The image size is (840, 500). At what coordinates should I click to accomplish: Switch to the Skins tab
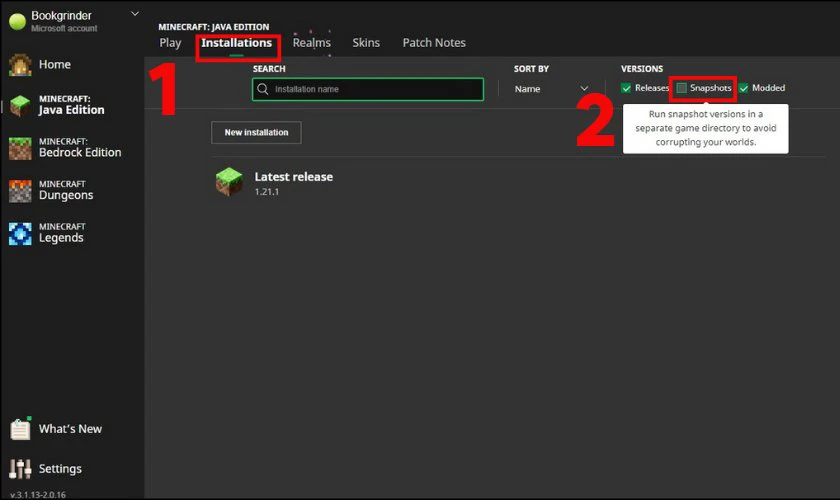pos(366,43)
